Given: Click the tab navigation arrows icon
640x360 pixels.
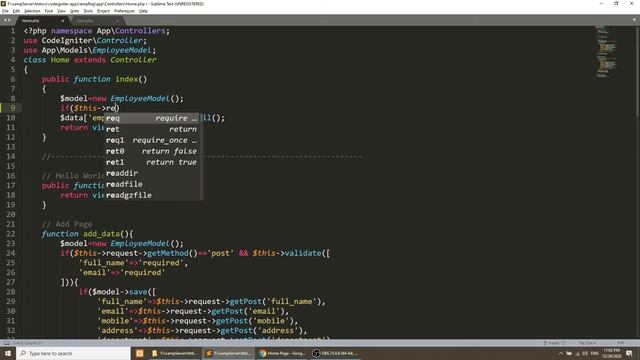Looking at the screenshot, I should pyautogui.click(x=7, y=20).
